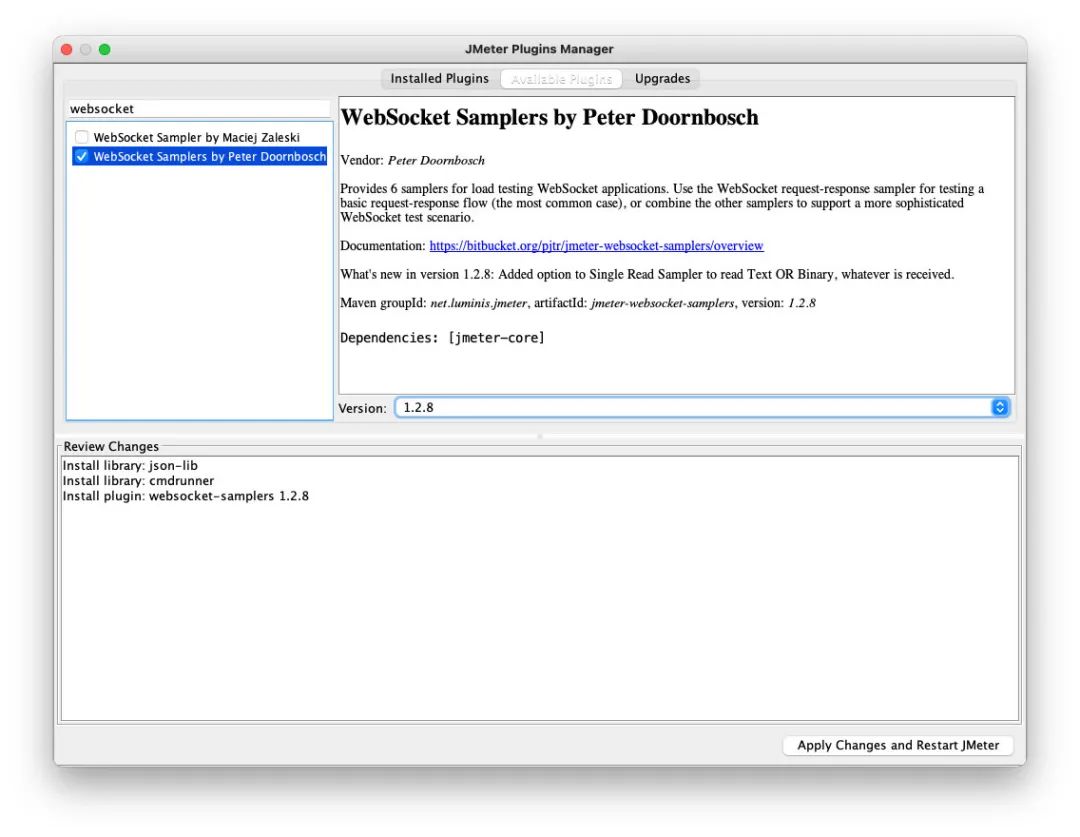Click 'Install plugin: websocket-samplers 1.2.8' line
Image resolution: width=1080 pixels, height=837 pixels.
point(186,496)
